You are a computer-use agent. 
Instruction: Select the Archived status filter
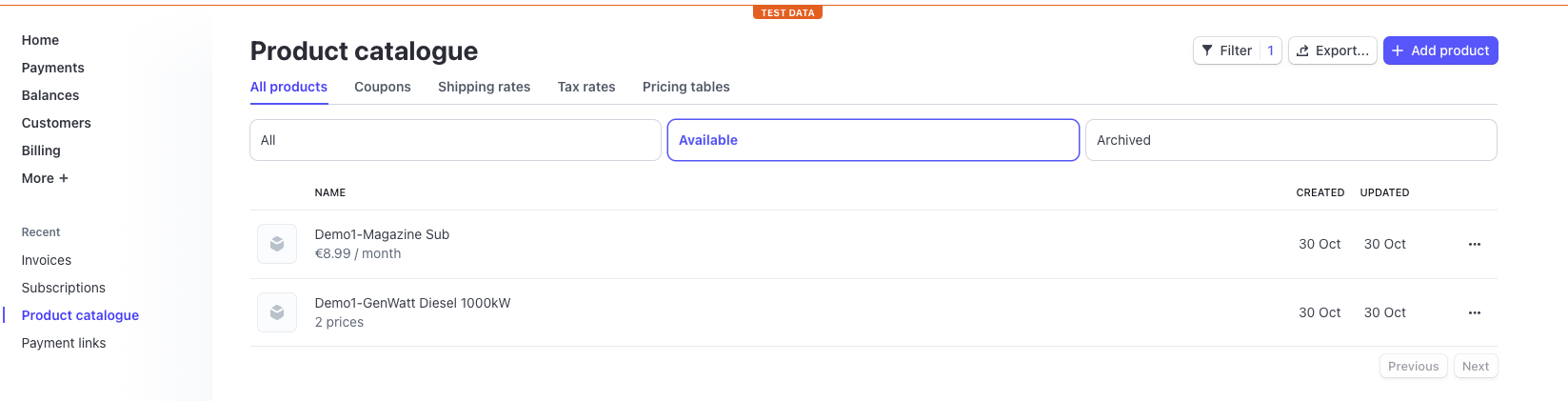1290,140
